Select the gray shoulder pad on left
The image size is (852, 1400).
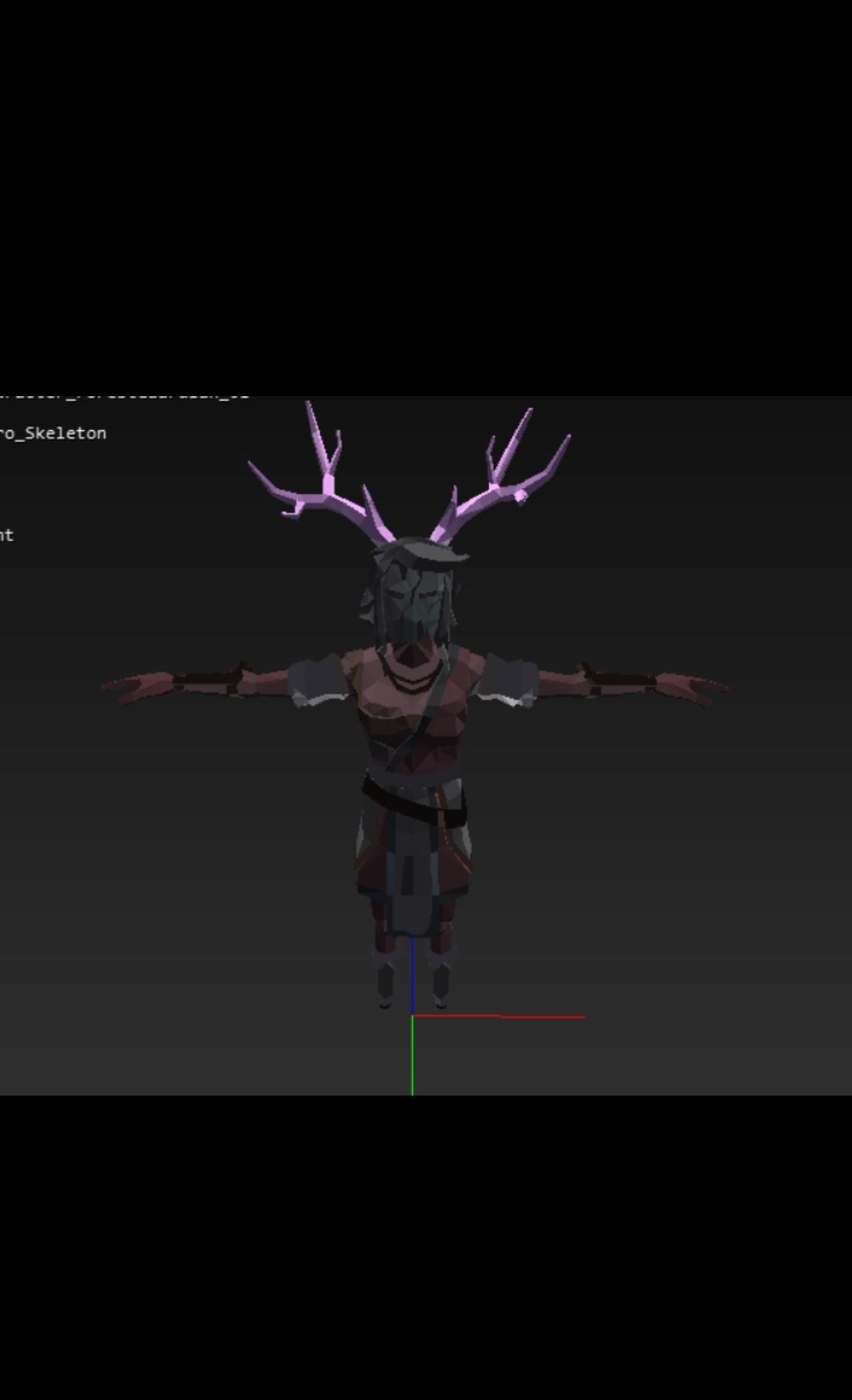coord(318,682)
